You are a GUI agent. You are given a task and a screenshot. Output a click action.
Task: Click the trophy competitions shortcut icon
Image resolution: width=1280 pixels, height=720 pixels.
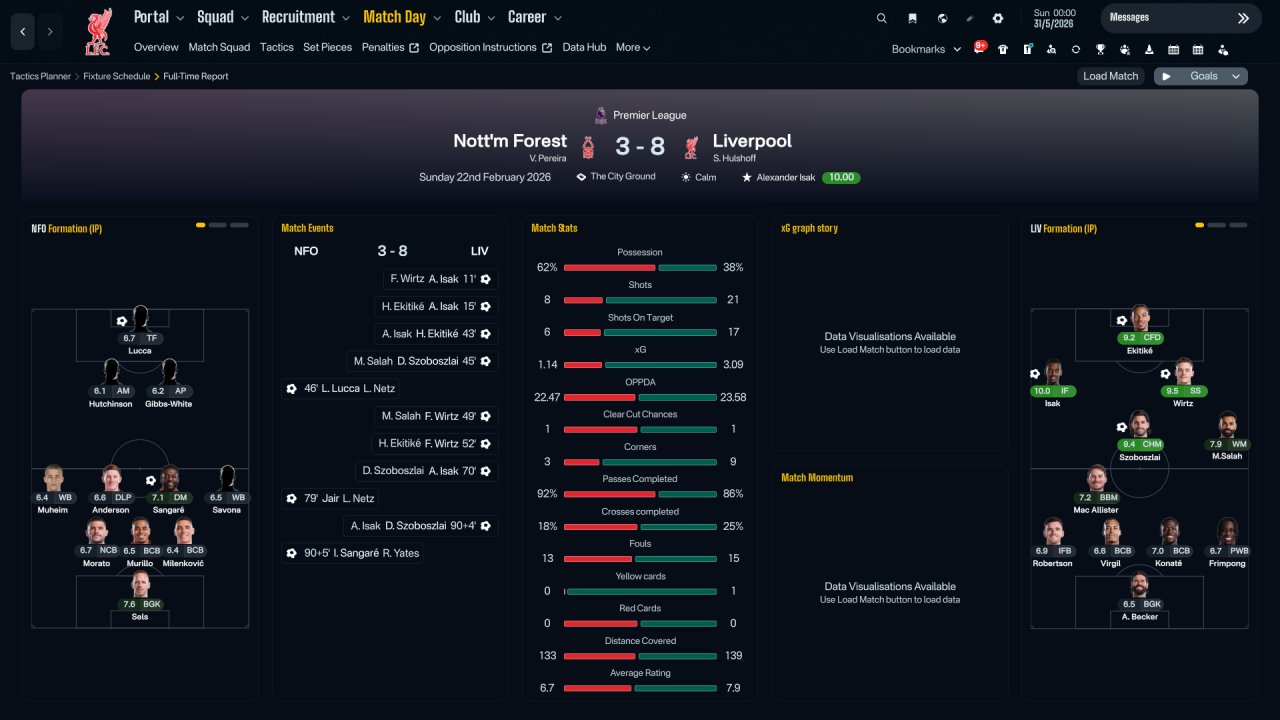pyautogui.click(x=1100, y=49)
